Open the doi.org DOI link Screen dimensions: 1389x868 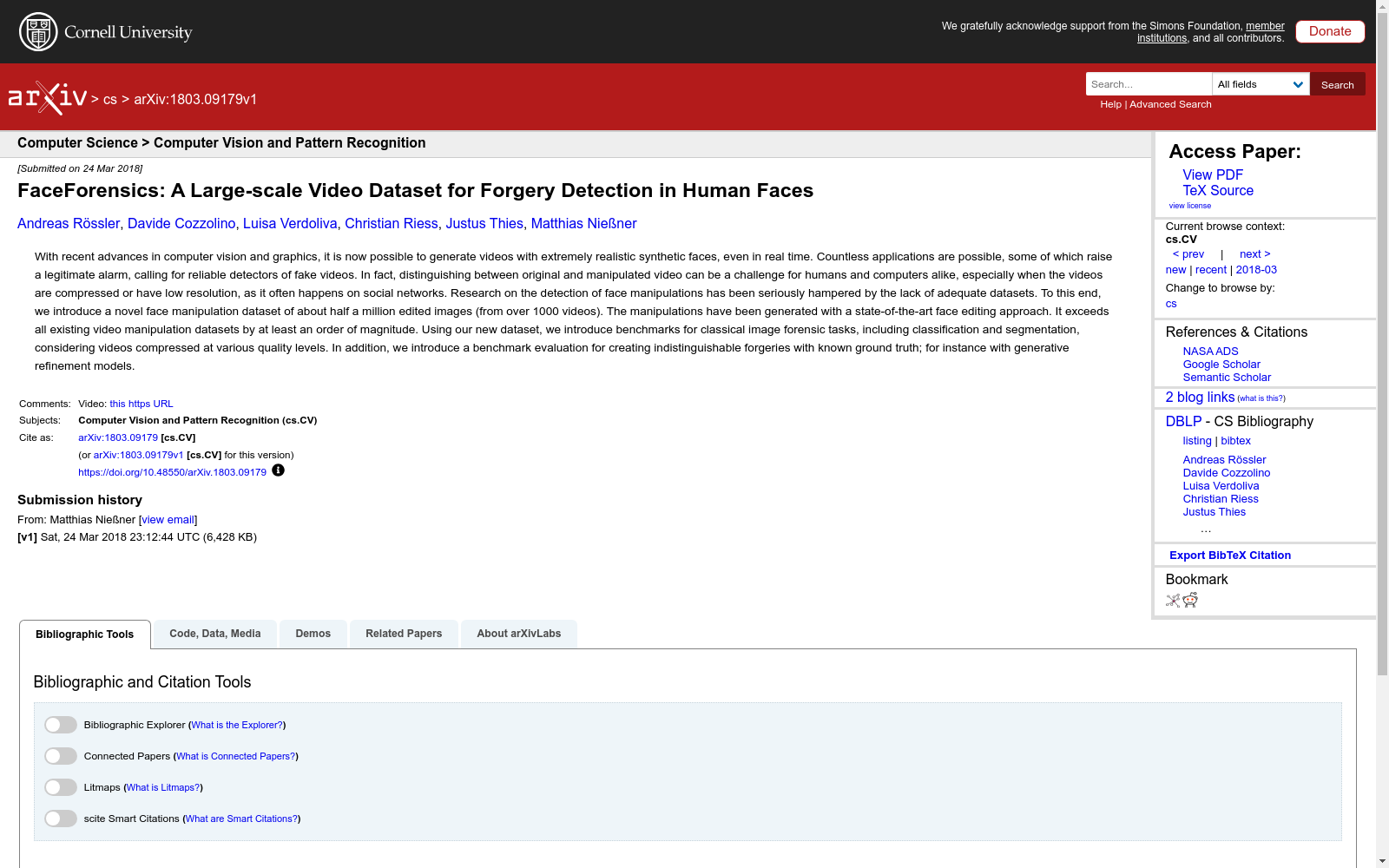coord(172,472)
